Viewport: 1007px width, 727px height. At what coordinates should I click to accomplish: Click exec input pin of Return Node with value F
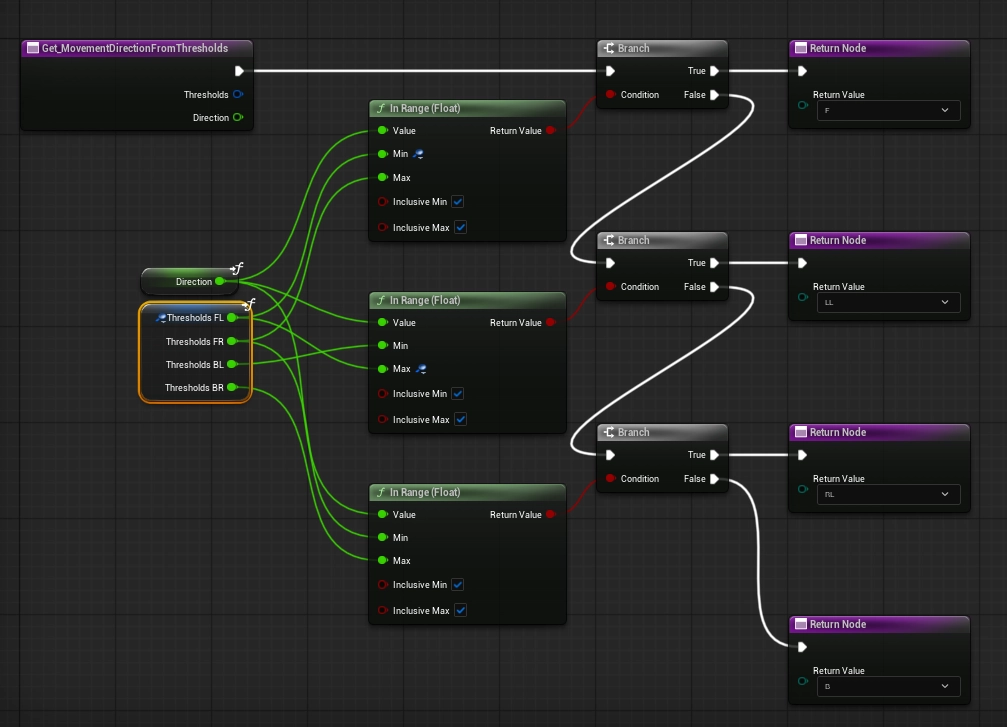(x=802, y=71)
